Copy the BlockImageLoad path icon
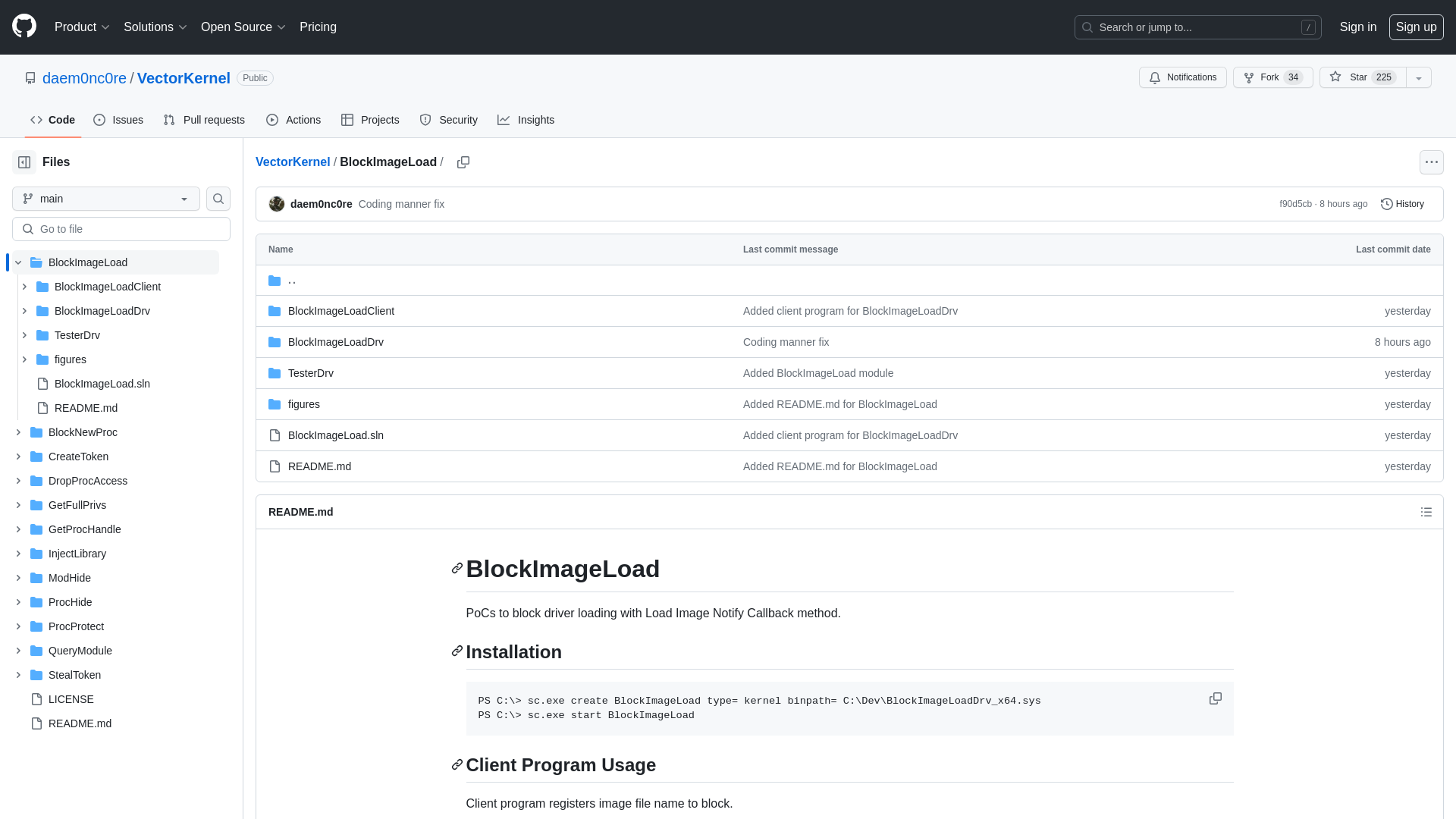1456x819 pixels. tap(463, 162)
